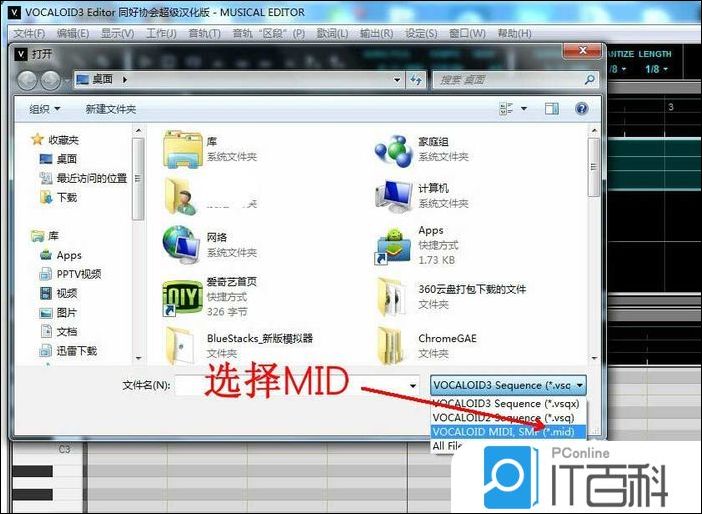Expand the file name history dropdown arrow
The width and height of the screenshot is (702, 514).
[x=413, y=385]
